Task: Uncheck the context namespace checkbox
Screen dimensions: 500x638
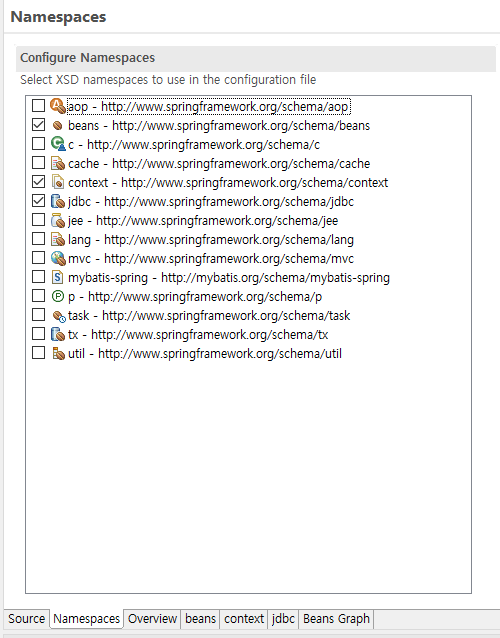Action: pyautogui.click(x=38, y=181)
